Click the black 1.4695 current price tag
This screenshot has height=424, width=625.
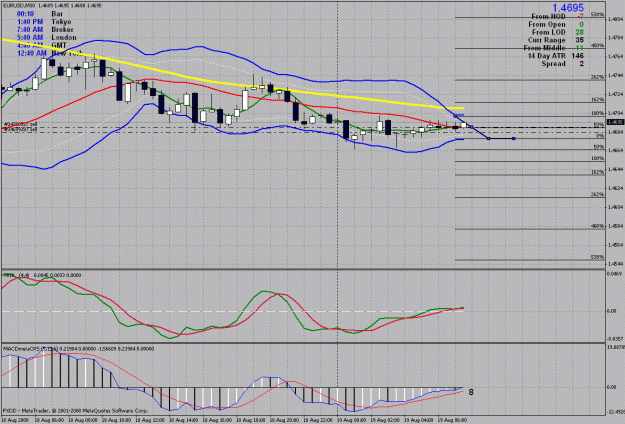click(x=615, y=122)
